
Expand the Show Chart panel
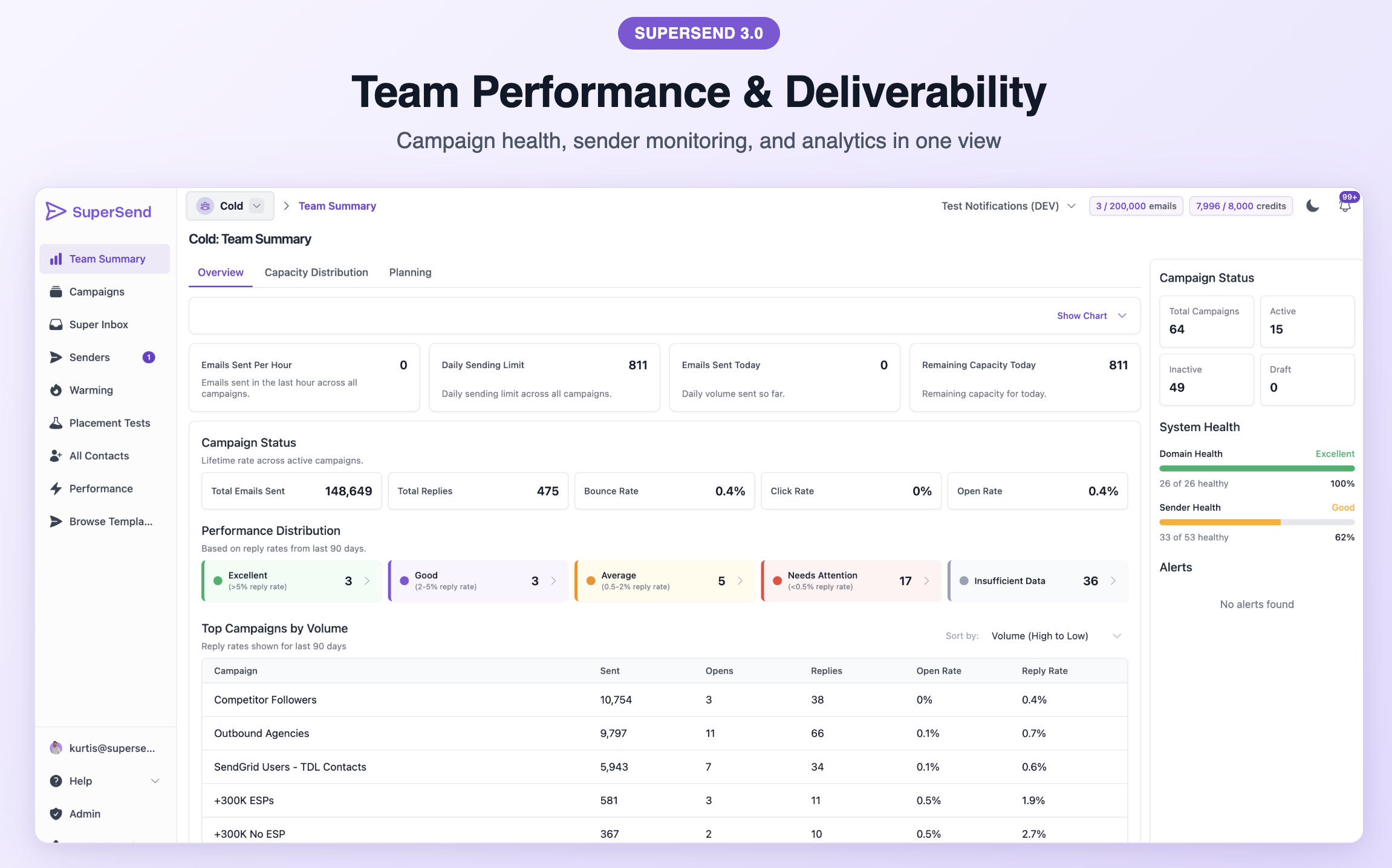1091,316
